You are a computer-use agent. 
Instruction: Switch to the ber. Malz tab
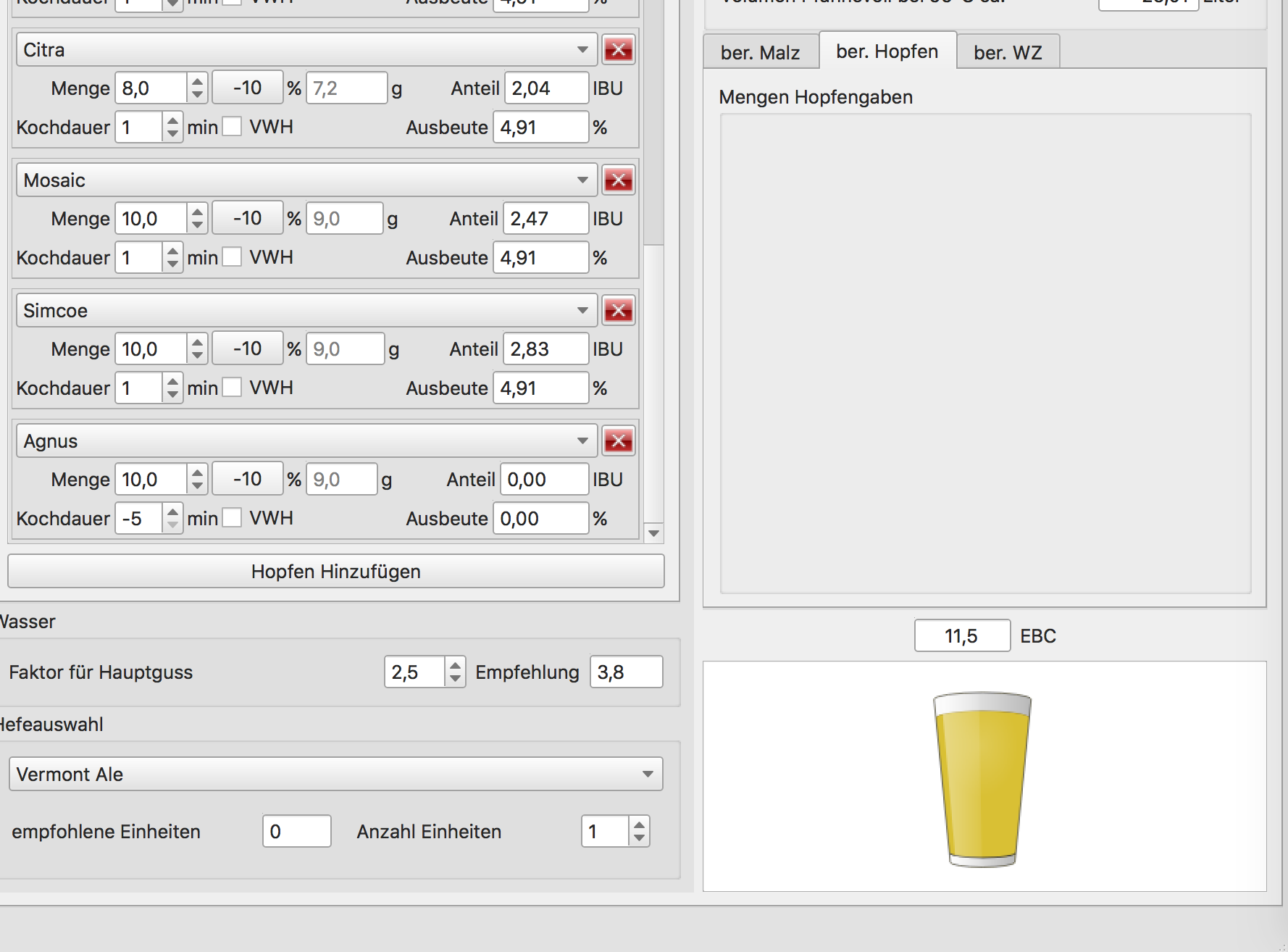pyautogui.click(x=760, y=52)
